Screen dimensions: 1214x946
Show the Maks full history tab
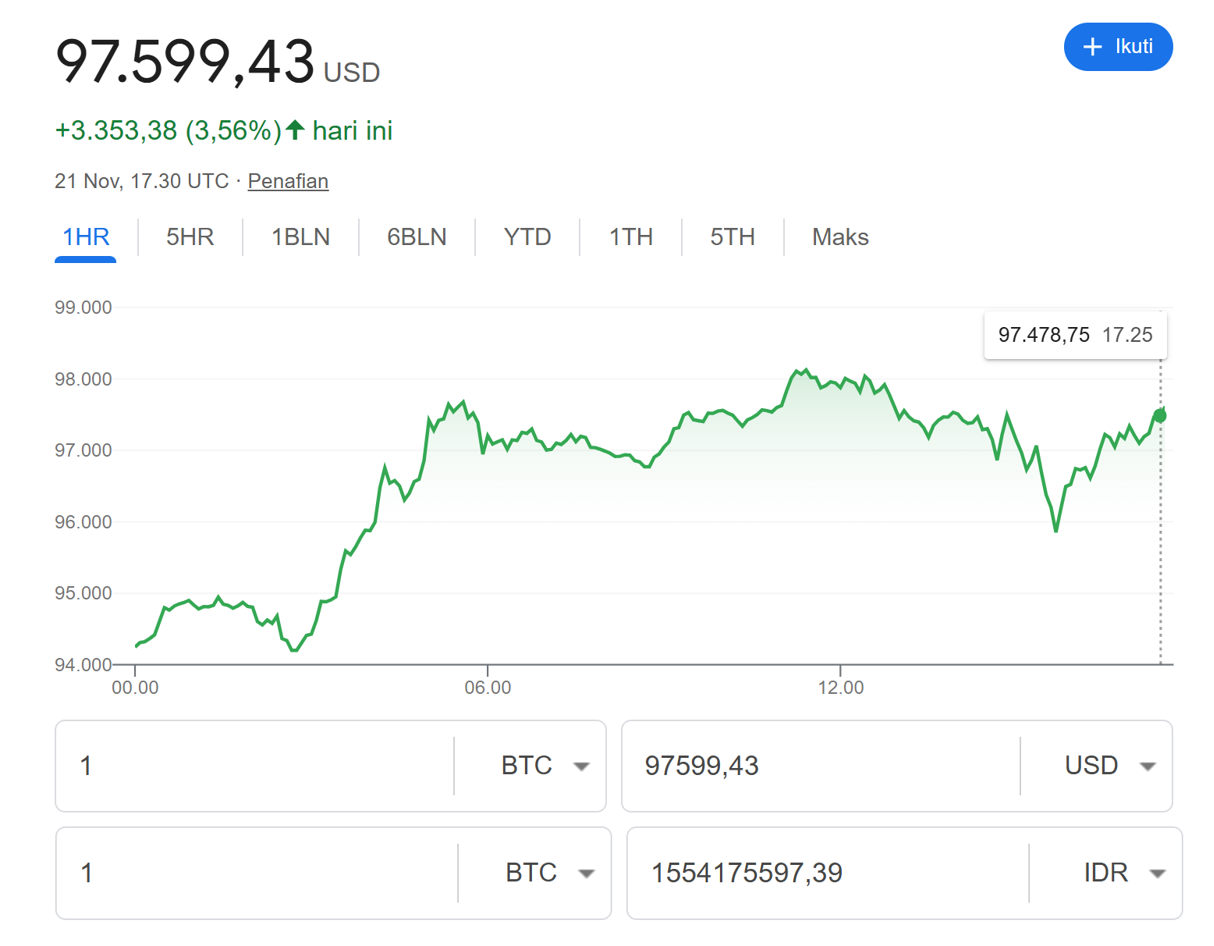pyautogui.click(x=840, y=237)
